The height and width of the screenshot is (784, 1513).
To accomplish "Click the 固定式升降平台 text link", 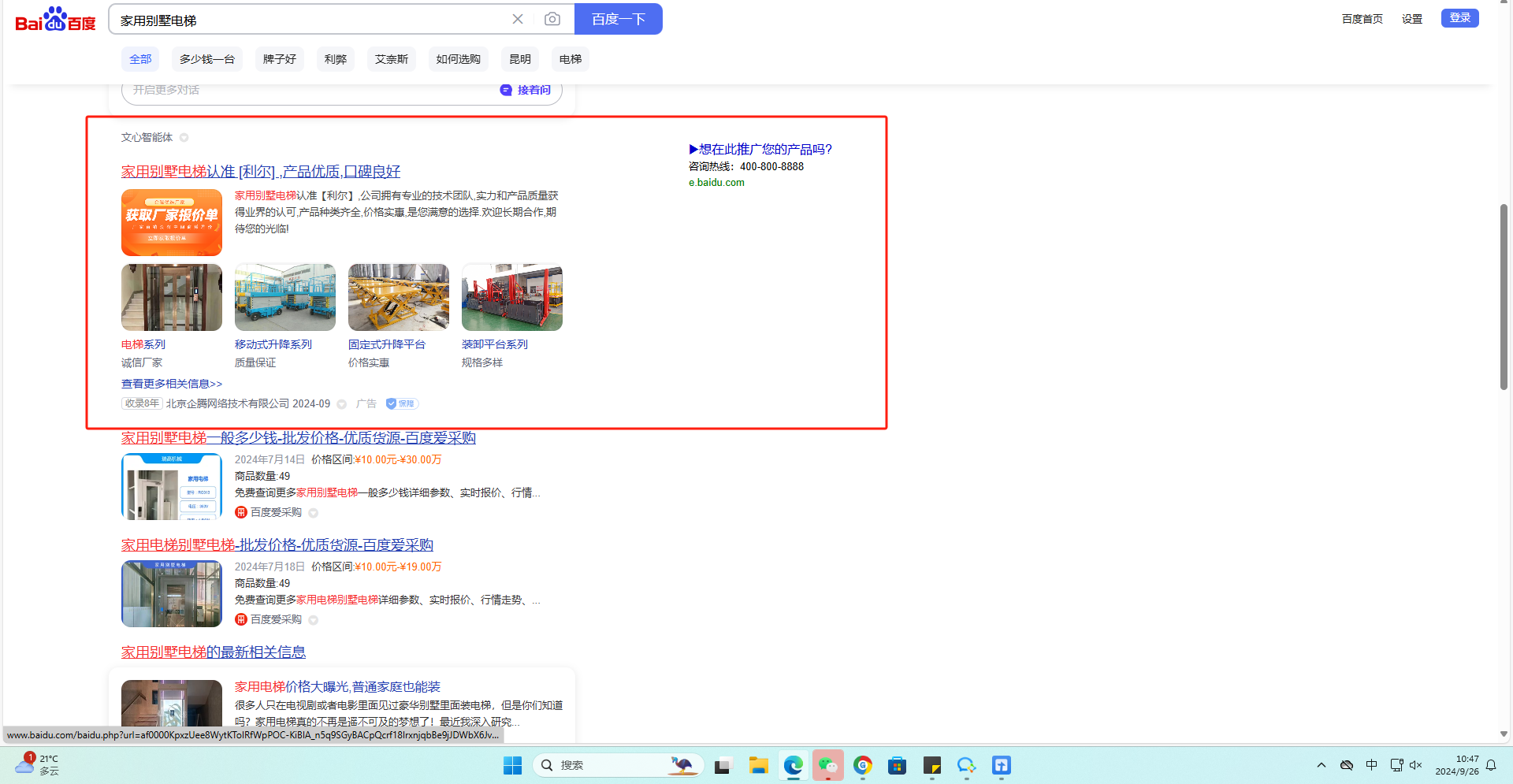I will pos(387,344).
